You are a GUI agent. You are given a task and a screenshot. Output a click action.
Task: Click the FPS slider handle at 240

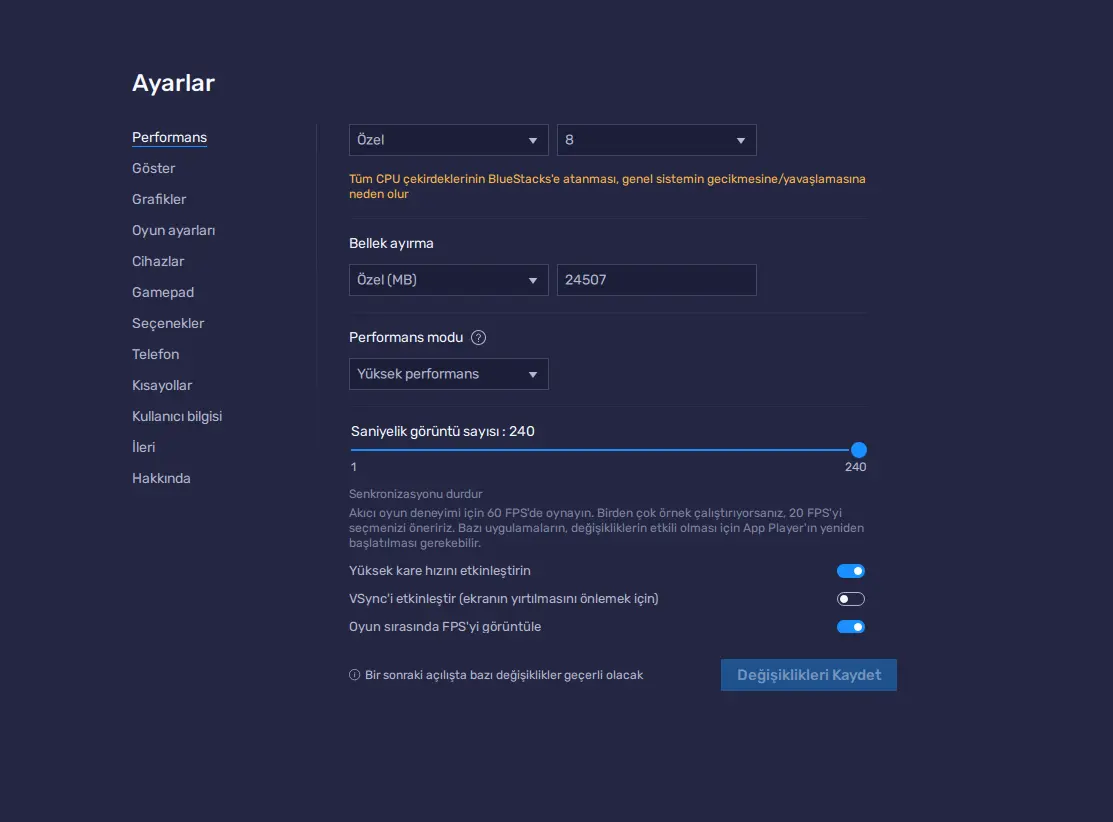tap(858, 449)
